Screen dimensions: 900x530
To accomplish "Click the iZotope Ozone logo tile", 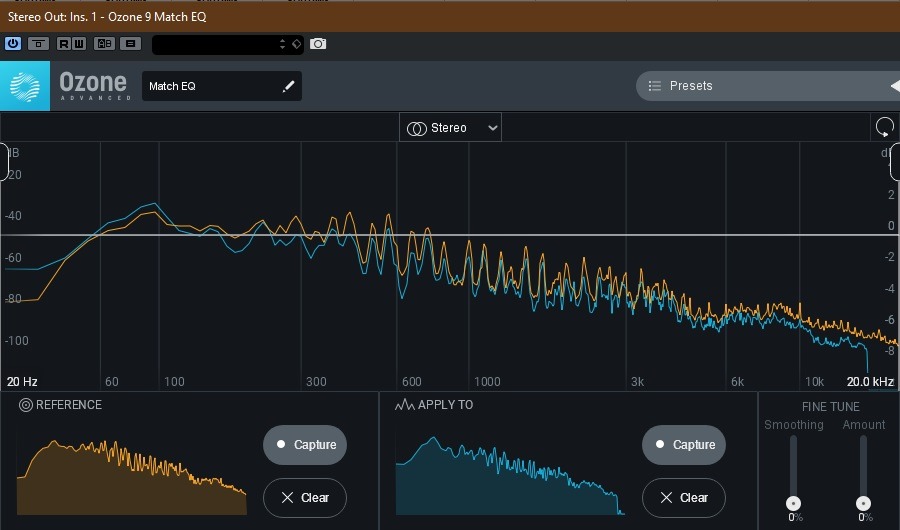I will tap(25, 86).
